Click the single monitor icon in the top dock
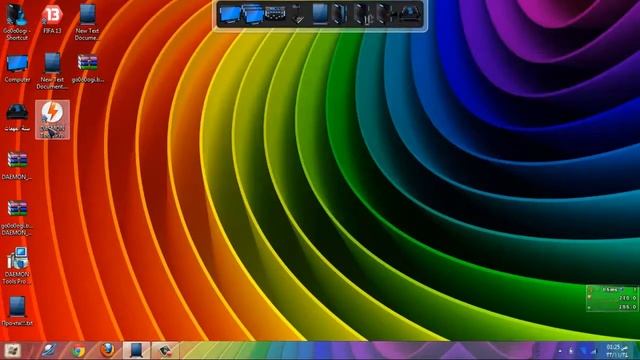 click(229, 15)
